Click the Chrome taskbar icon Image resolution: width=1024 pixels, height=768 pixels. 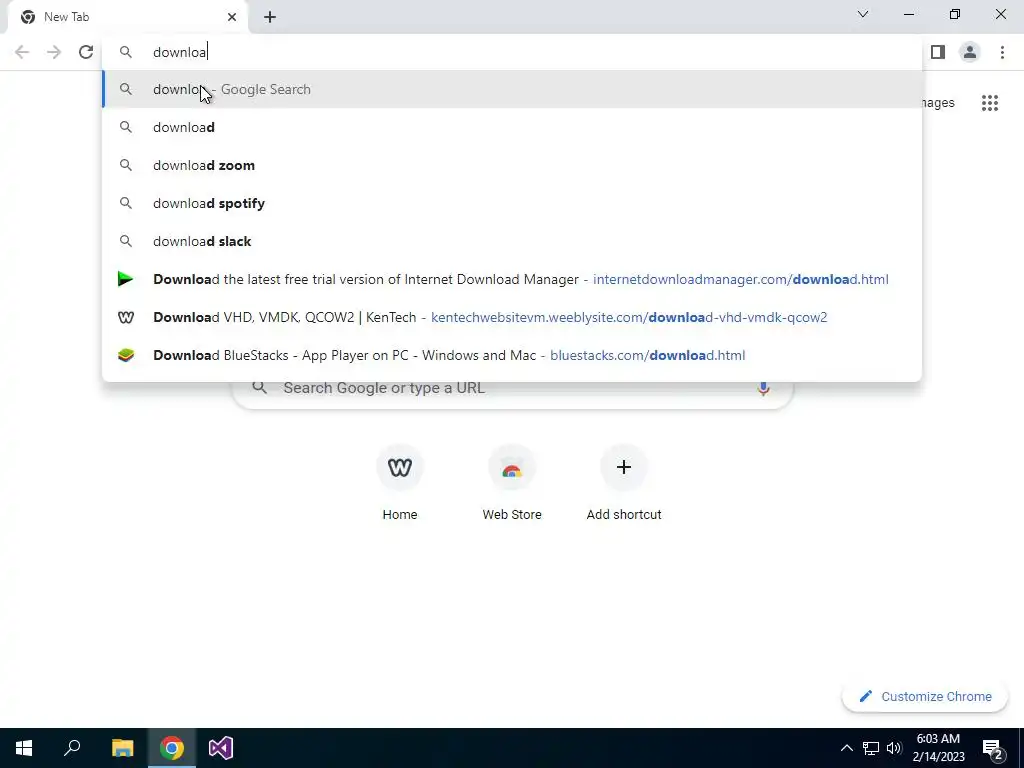pos(172,748)
